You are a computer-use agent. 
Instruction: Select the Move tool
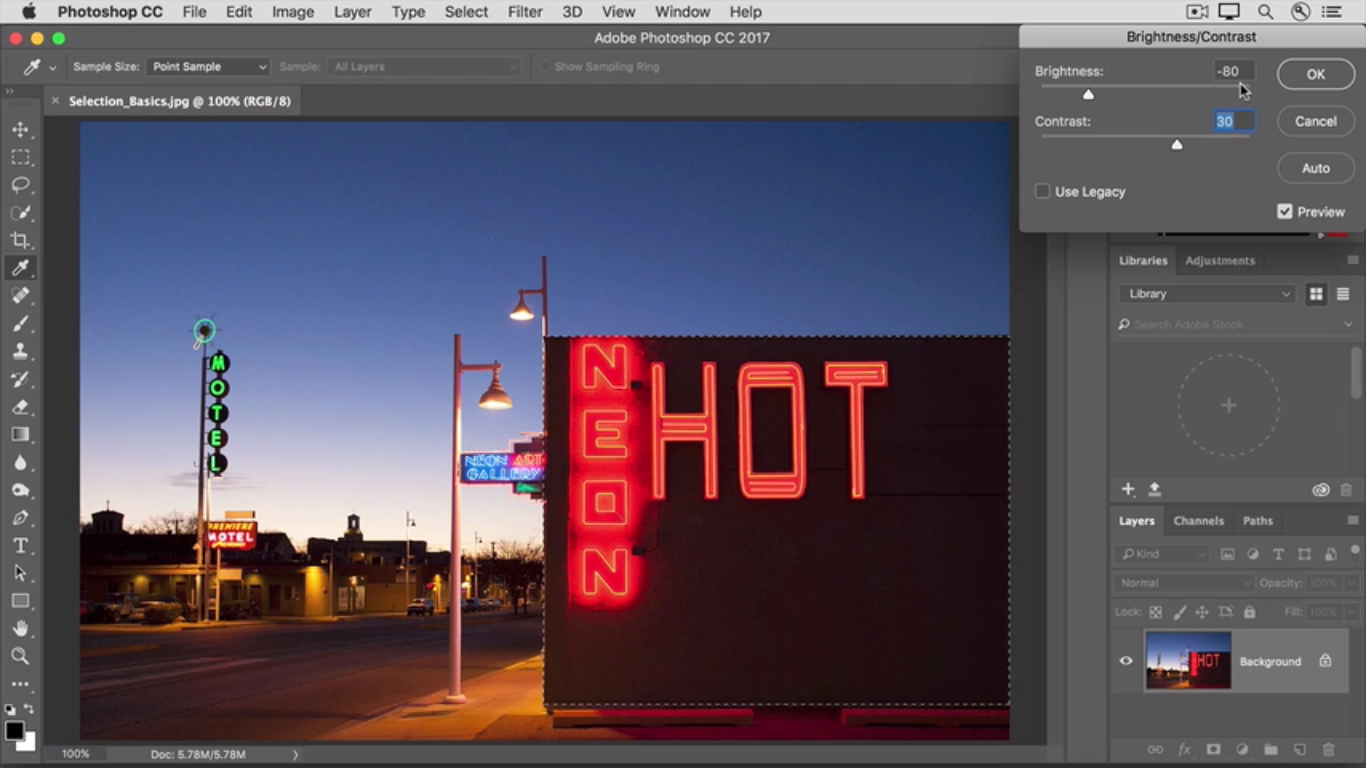tap(20, 130)
